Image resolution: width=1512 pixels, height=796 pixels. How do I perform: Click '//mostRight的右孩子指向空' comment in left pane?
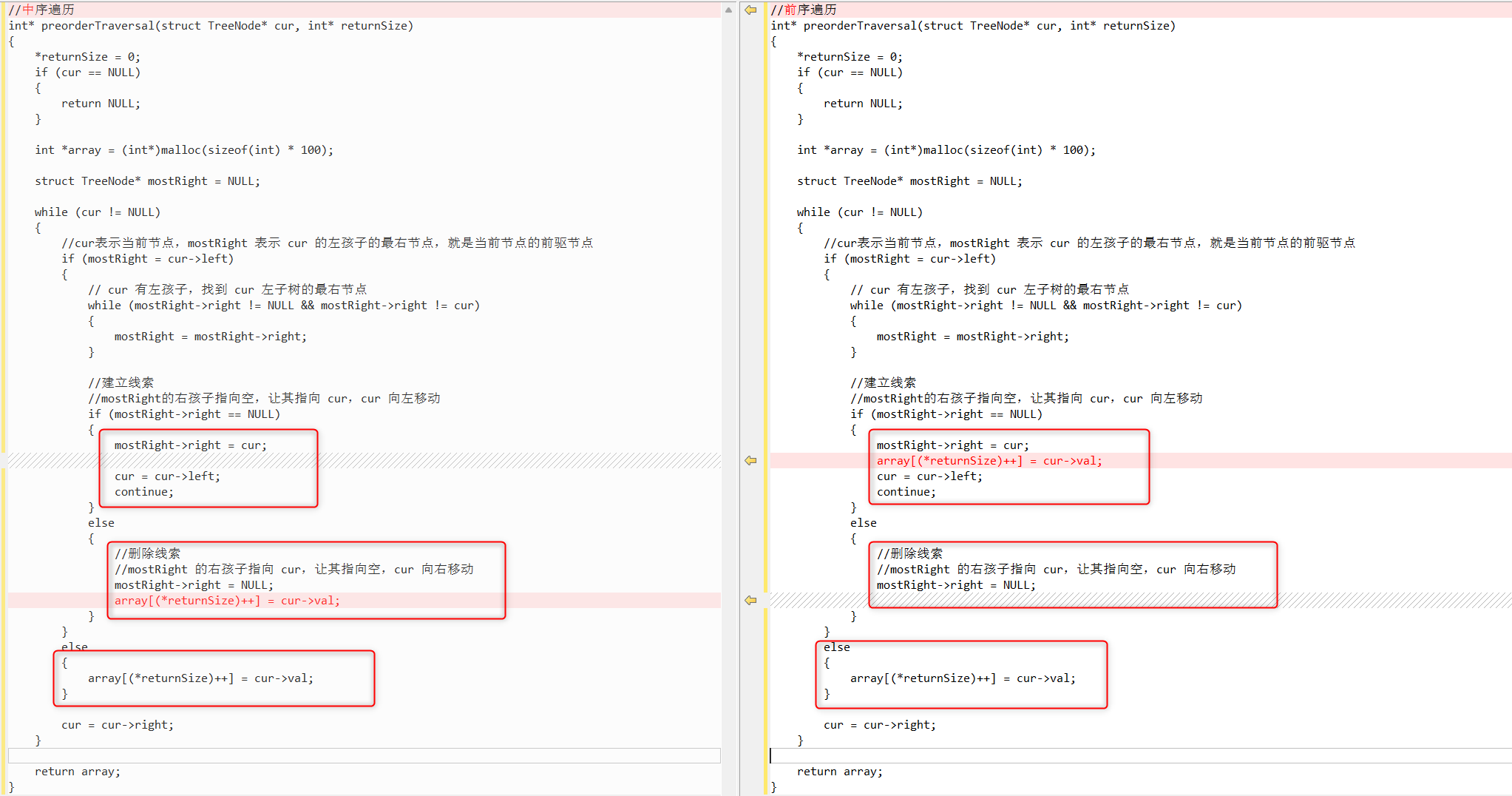coord(264,398)
